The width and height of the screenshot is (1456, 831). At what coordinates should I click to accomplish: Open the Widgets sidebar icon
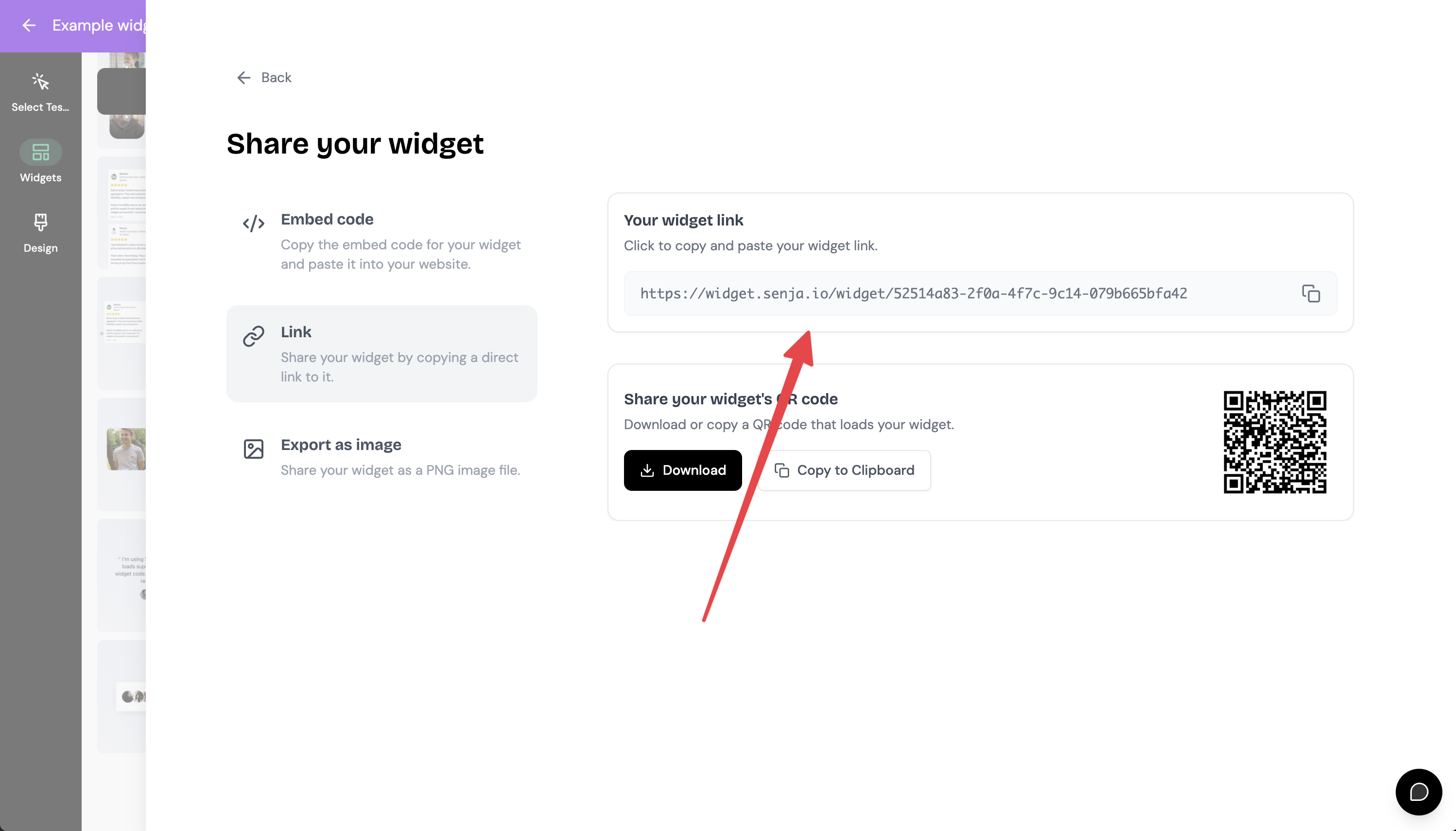tap(40, 152)
